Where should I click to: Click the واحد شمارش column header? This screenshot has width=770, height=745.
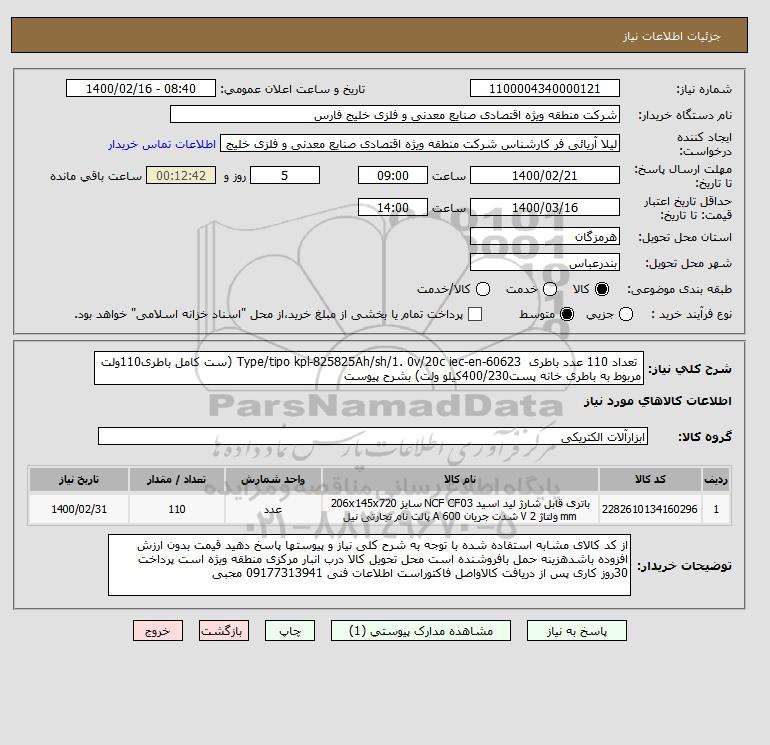tap(273, 479)
